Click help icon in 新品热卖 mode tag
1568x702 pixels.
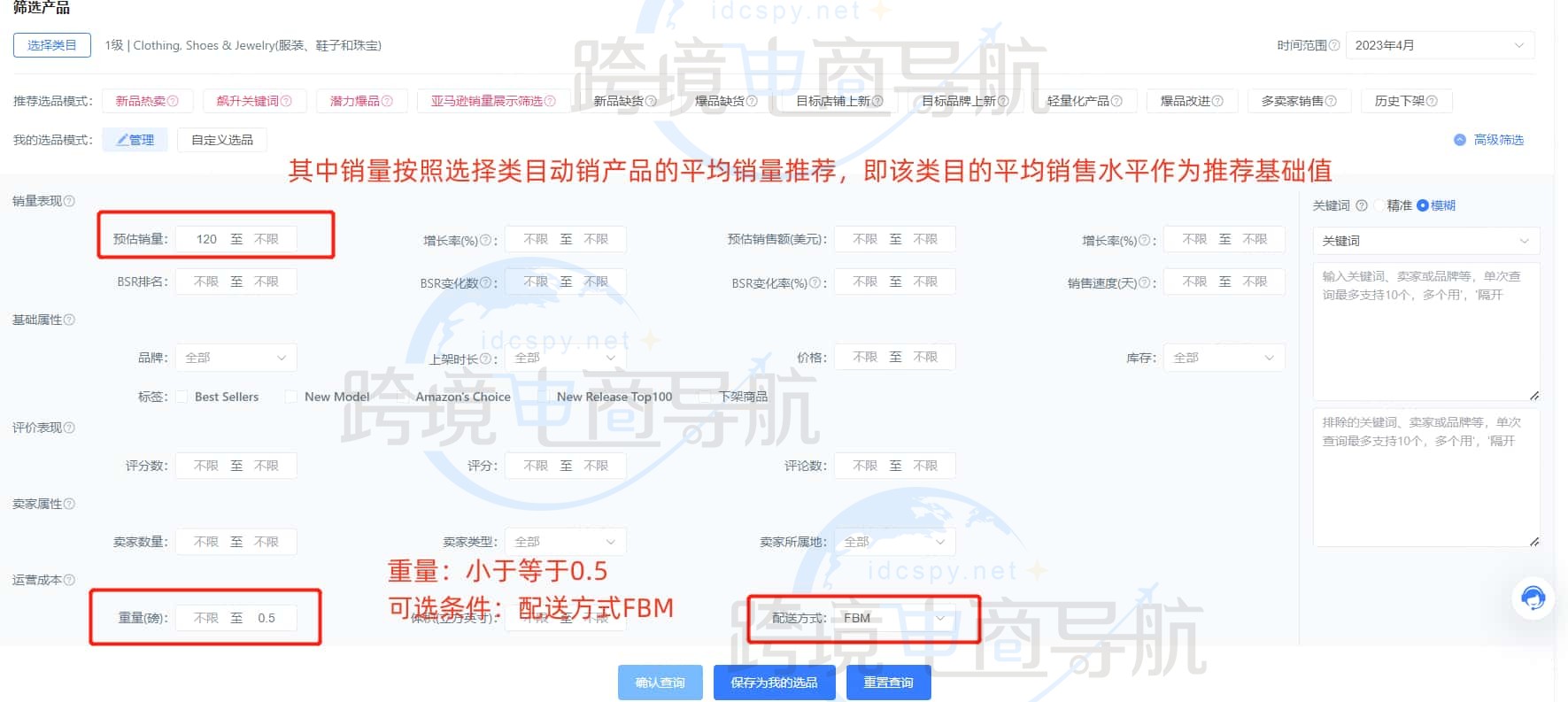[x=173, y=101]
